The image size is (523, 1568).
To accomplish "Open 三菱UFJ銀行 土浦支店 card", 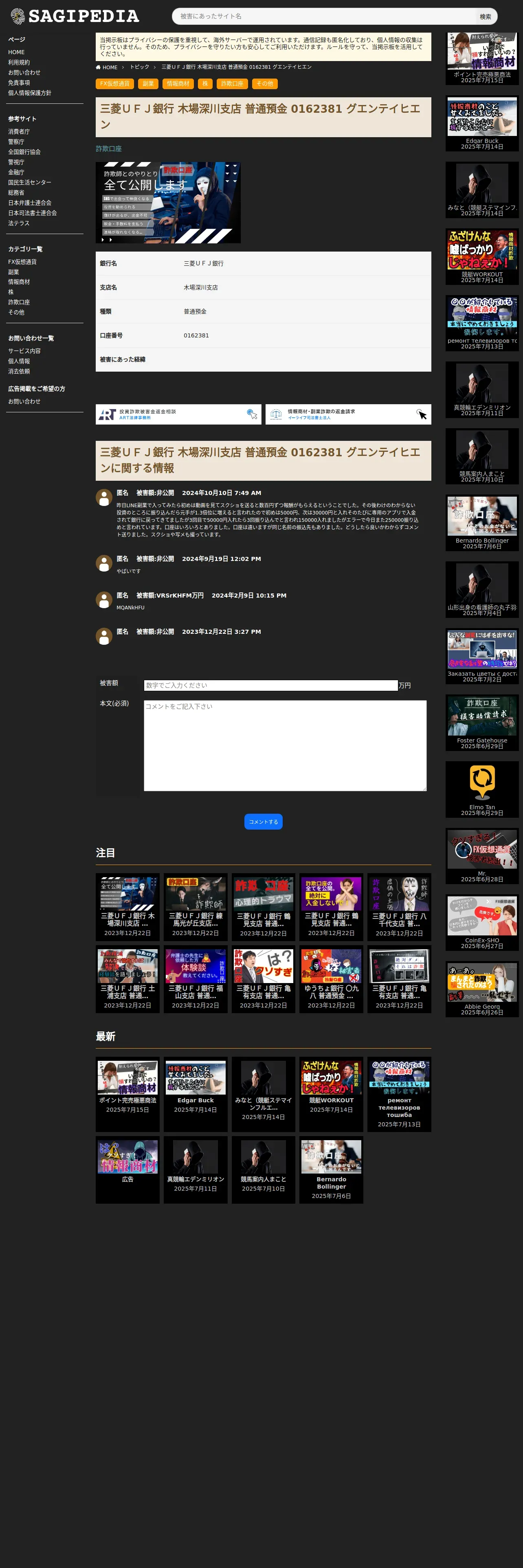I will pos(128,979).
